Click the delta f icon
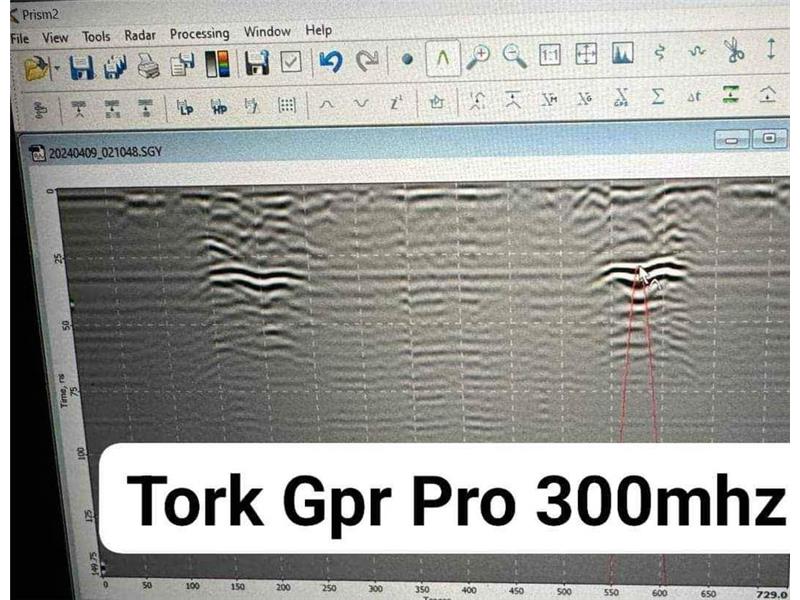 coord(694,96)
